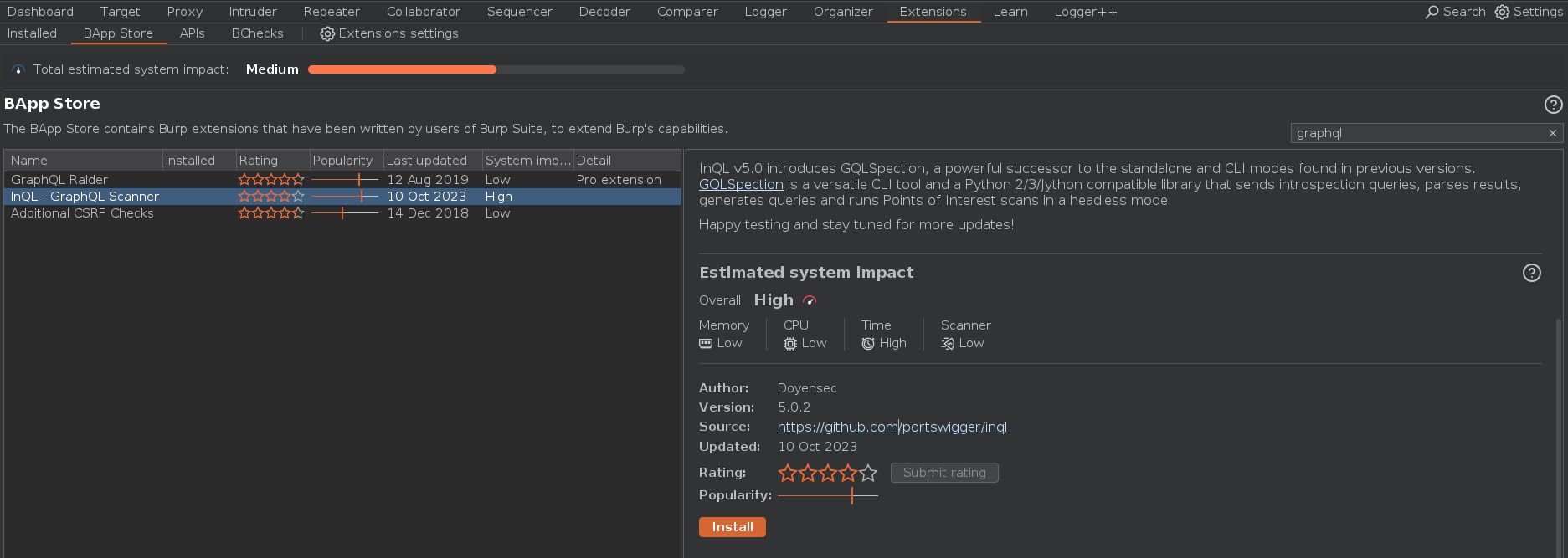The width and height of the screenshot is (1568, 558).
Task: Select the InQL - GraphQL Scanner row
Action: pyautogui.click(x=342, y=197)
